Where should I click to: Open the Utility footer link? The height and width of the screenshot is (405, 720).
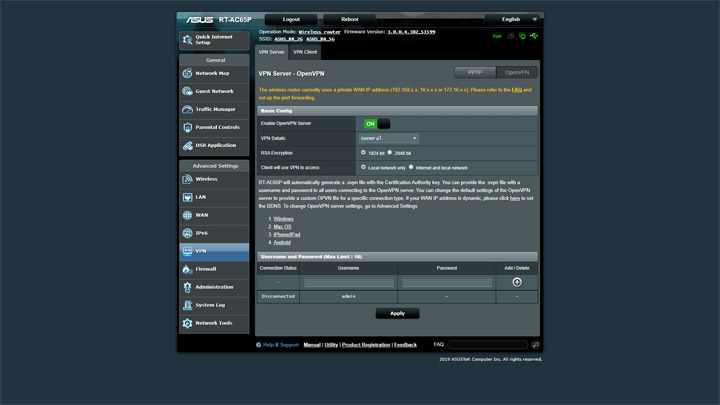click(x=331, y=345)
